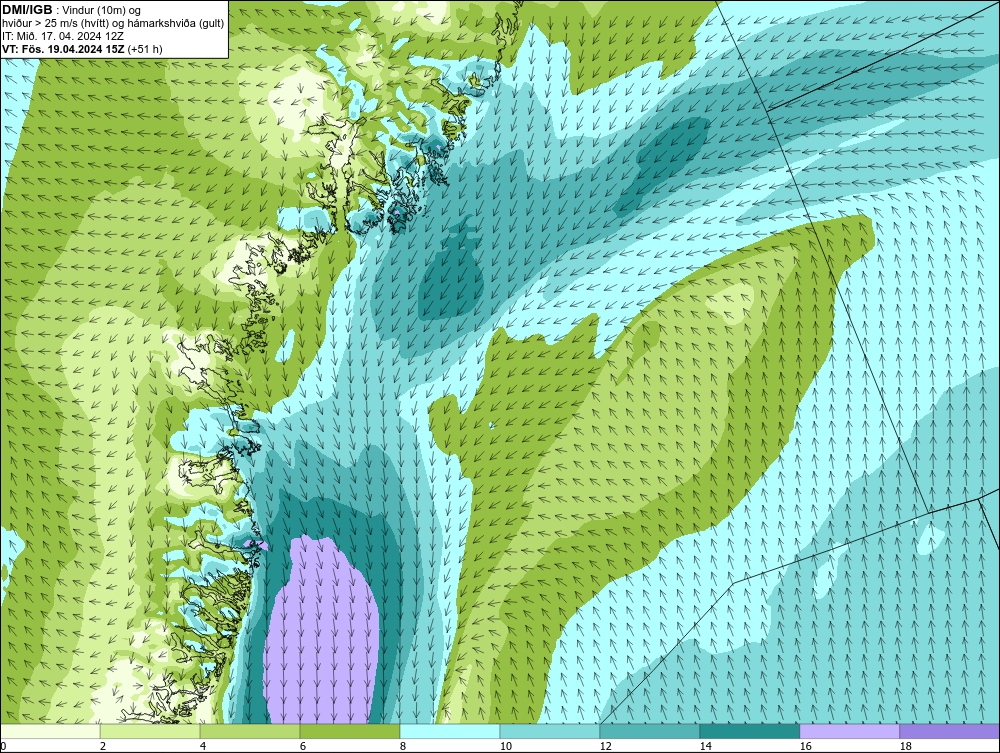Click the 16–18 m/s lavender legend swatch

pyautogui.click(x=849, y=731)
